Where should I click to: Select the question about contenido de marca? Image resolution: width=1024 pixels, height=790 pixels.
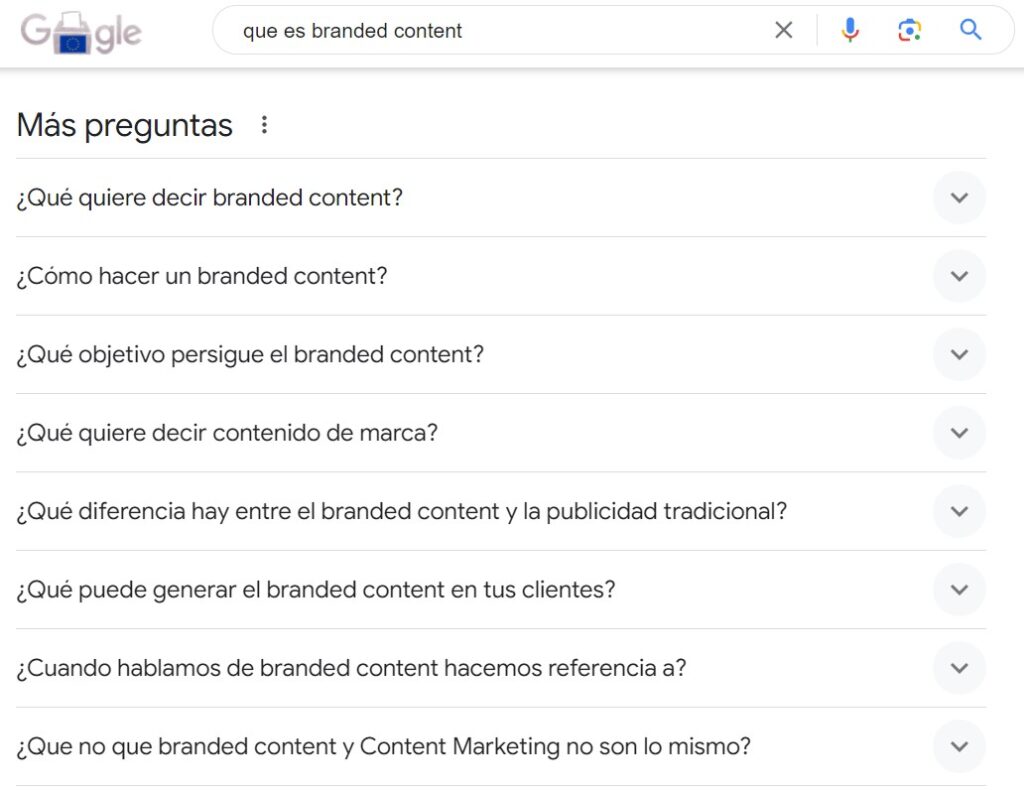point(228,433)
